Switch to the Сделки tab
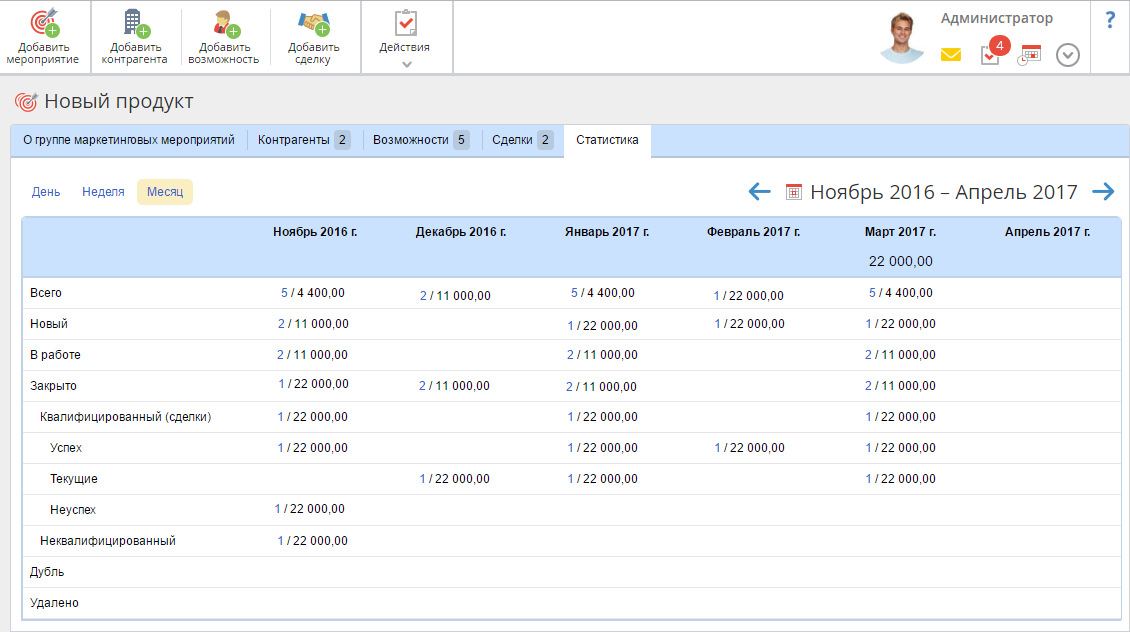The height and width of the screenshot is (632, 1130). tap(522, 140)
